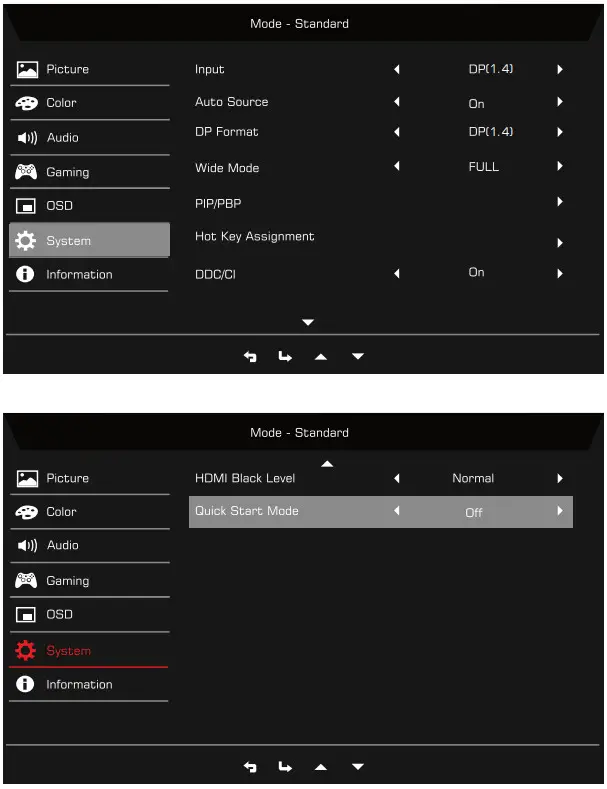Viewport: 607px width, 789px height.
Task: Select the Wide Mode setting label
Action: 227,168
